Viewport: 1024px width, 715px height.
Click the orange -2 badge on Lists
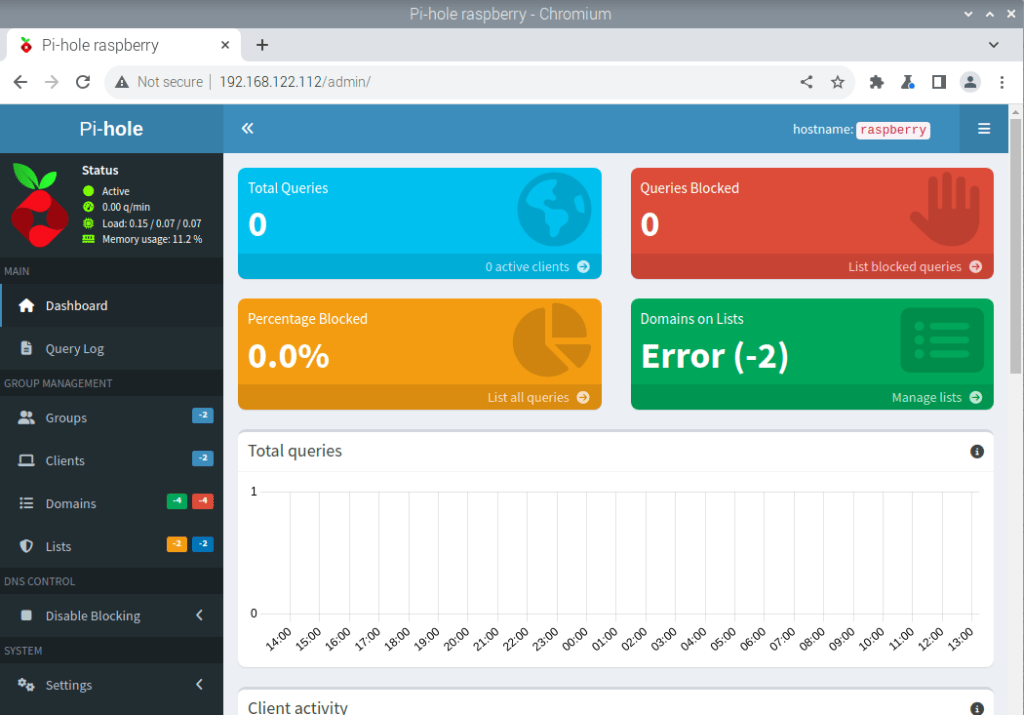tap(177, 544)
